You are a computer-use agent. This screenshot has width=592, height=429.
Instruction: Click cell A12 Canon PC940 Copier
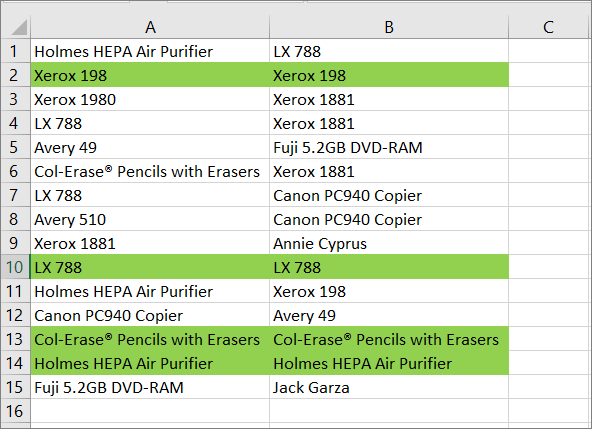[x=150, y=315]
